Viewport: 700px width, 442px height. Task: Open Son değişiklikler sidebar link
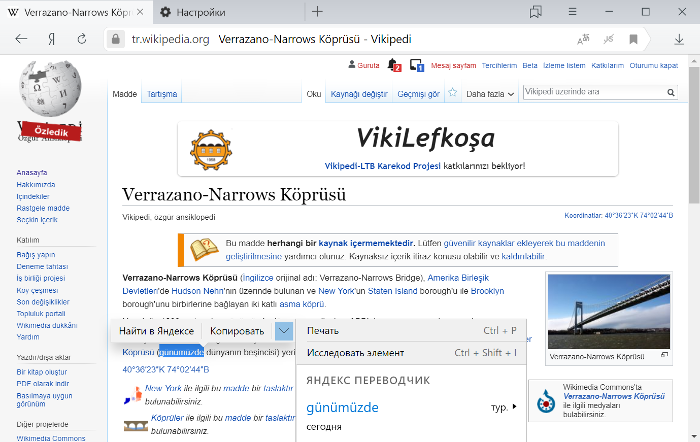click(x=43, y=302)
